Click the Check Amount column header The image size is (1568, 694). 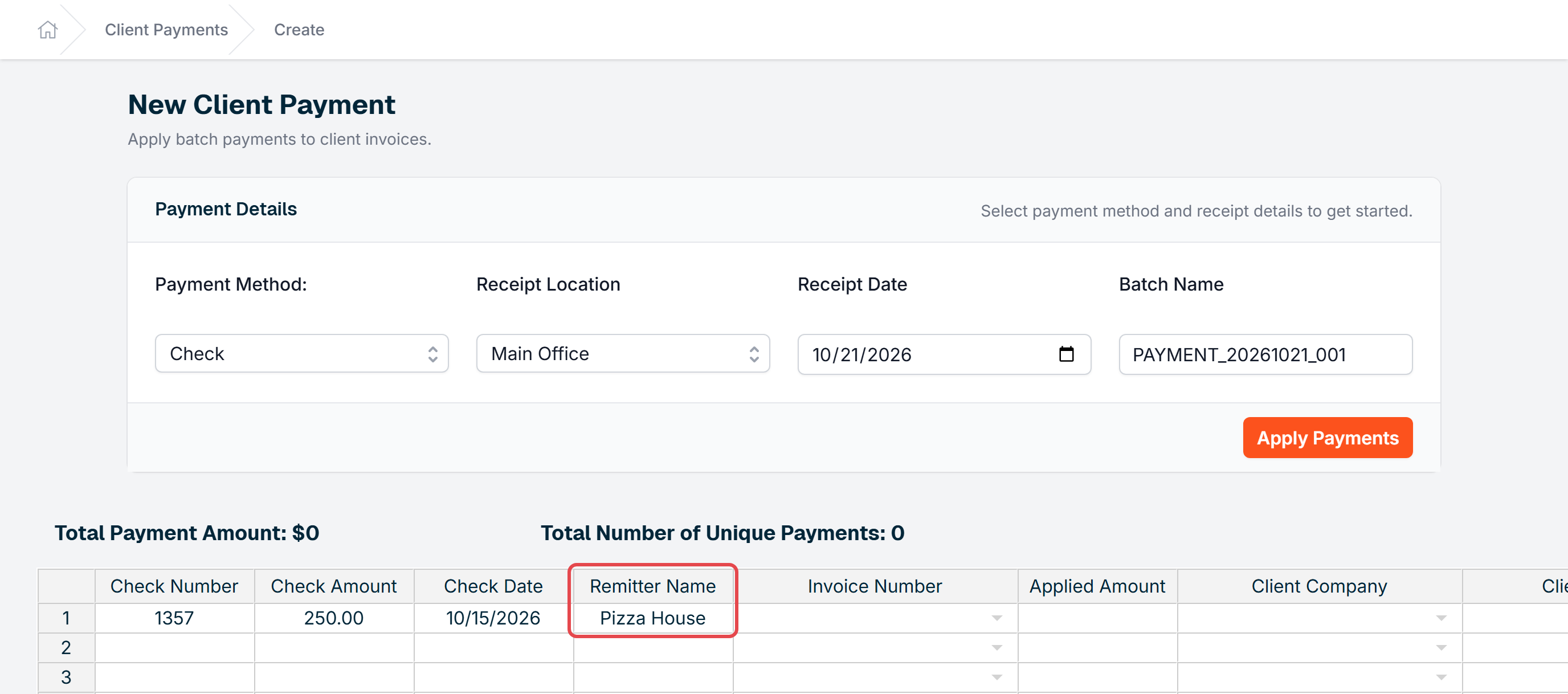tap(334, 586)
